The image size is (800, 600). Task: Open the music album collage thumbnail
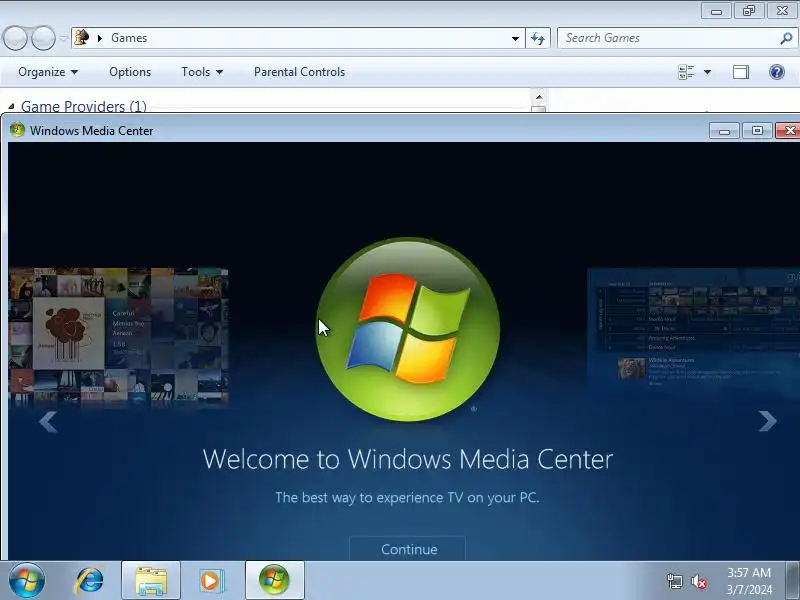tap(118, 337)
